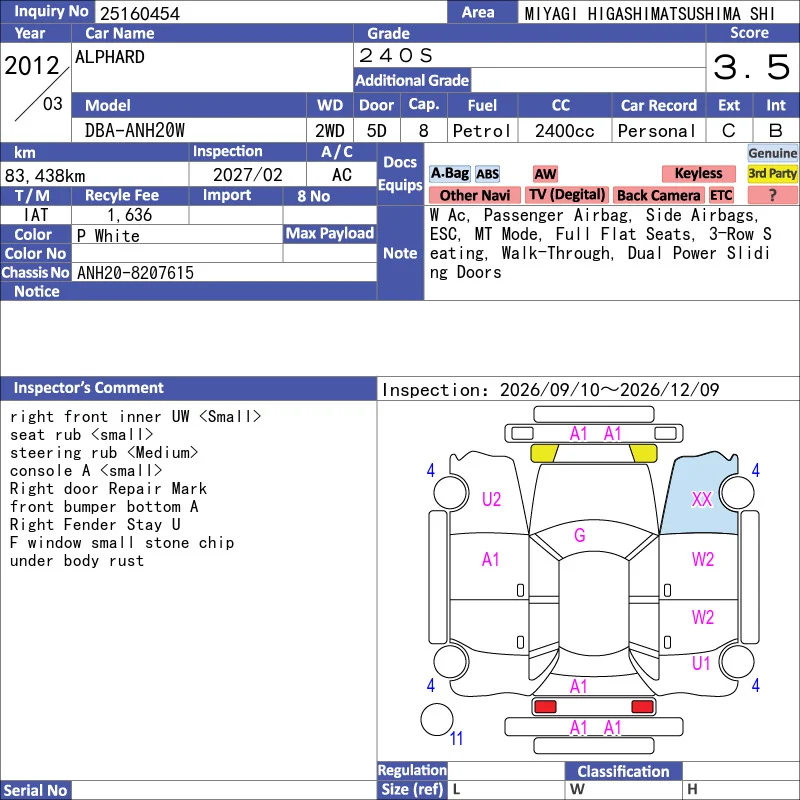Screen dimensions: 800x800
Task: Click the Keyless equipment badge
Action: click(698, 174)
